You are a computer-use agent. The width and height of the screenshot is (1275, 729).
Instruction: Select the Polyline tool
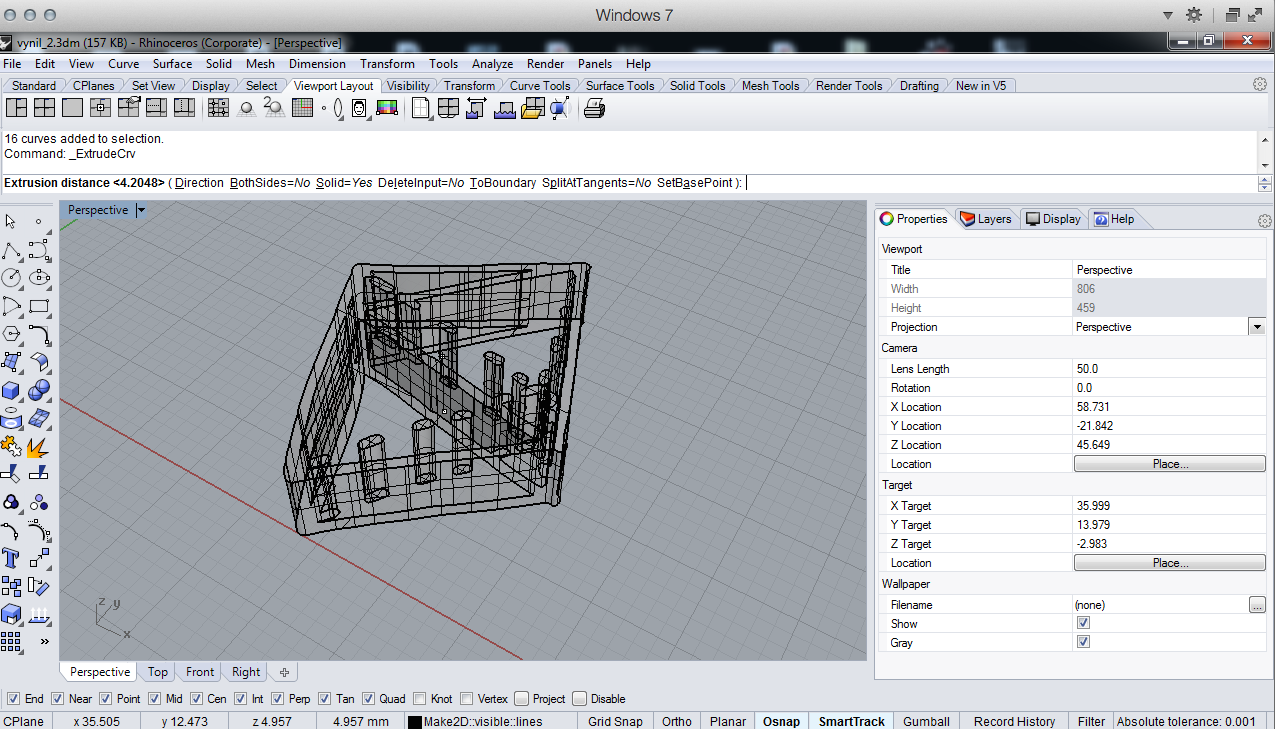[x=12, y=250]
